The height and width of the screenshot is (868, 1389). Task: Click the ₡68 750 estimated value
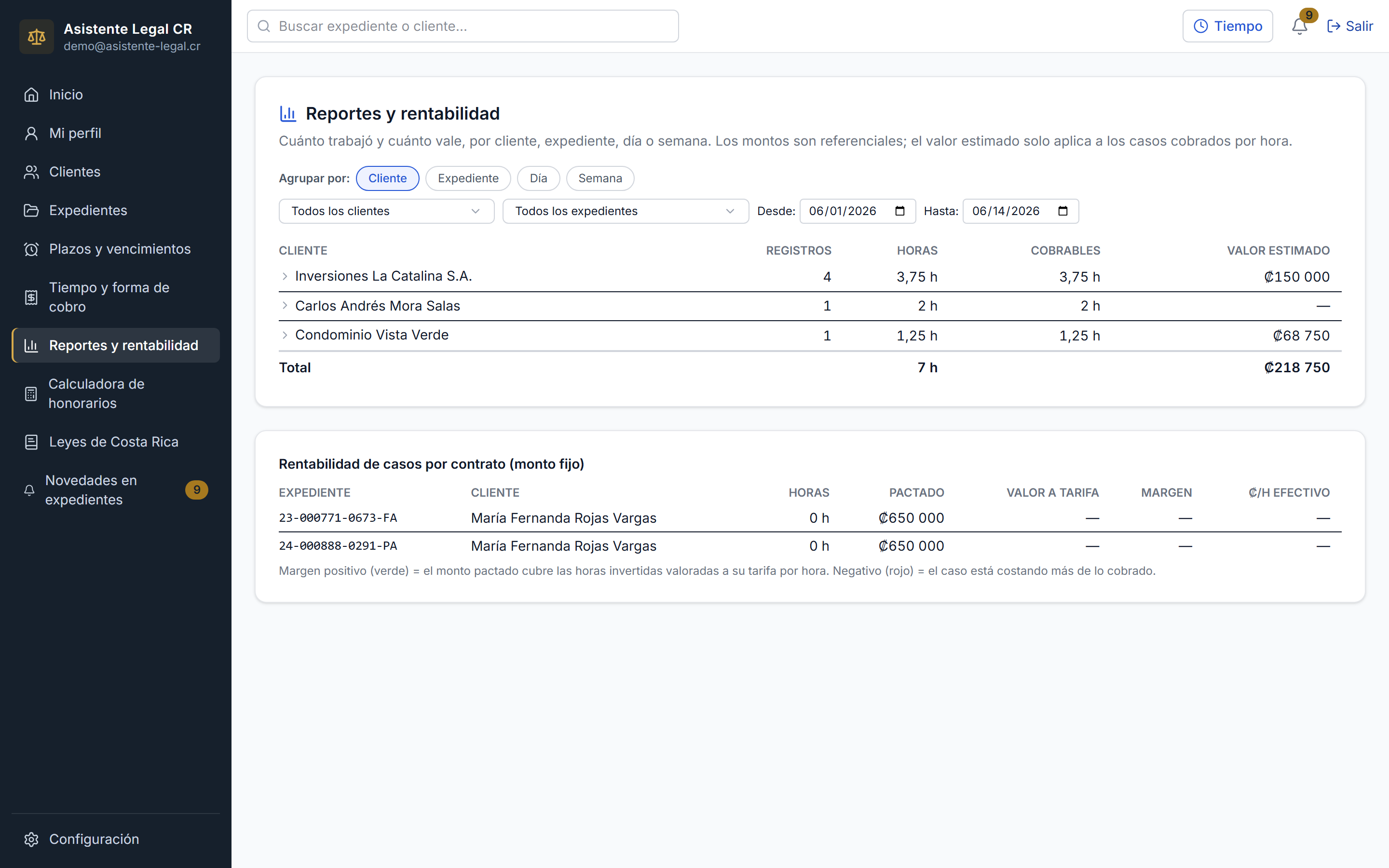point(1301,335)
